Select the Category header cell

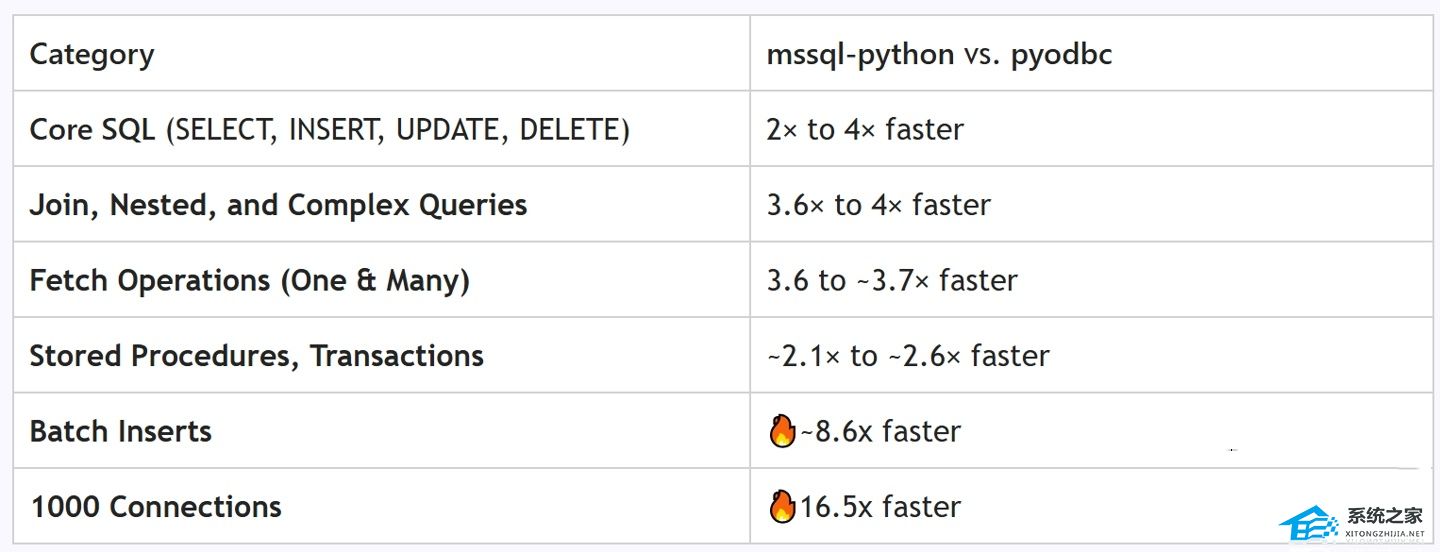pos(92,54)
